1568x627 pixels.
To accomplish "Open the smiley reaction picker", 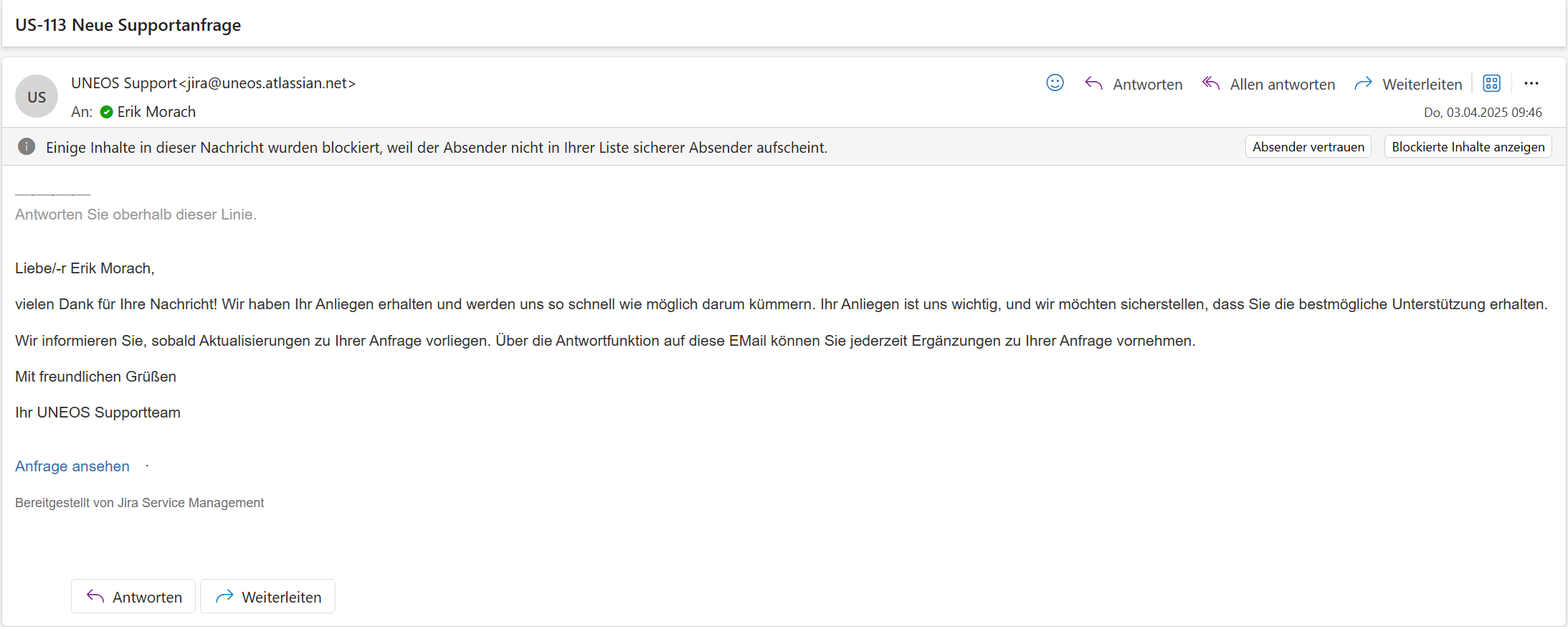I will point(1055,83).
